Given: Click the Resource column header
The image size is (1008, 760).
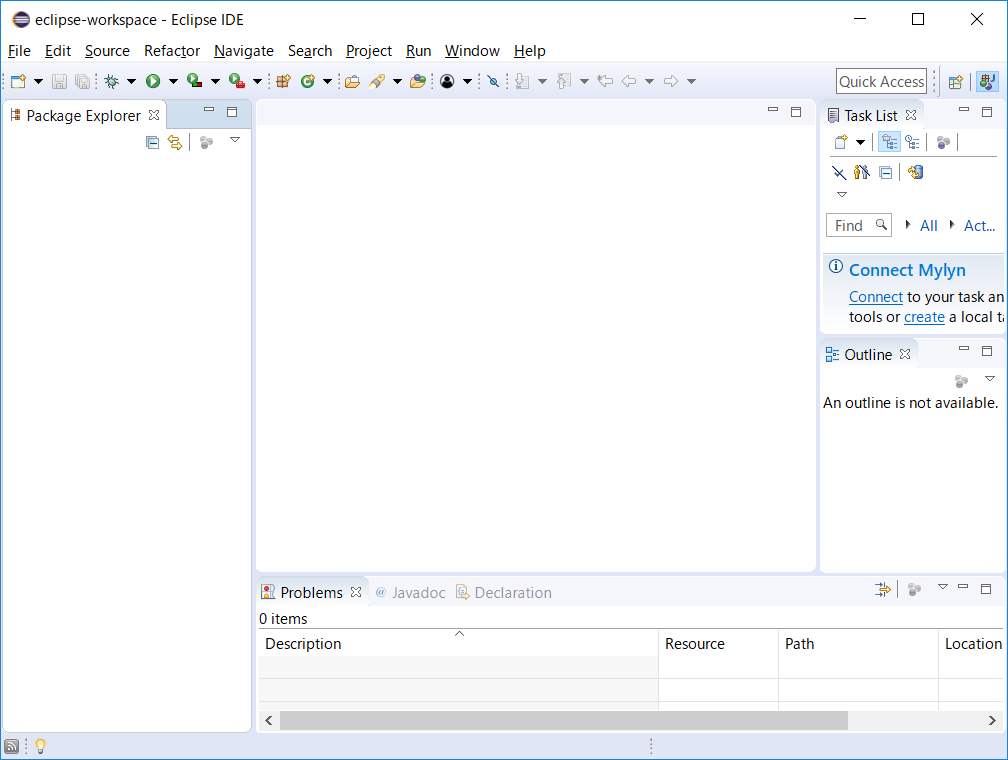Looking at the screenshot, I should (x=718, y=644).
